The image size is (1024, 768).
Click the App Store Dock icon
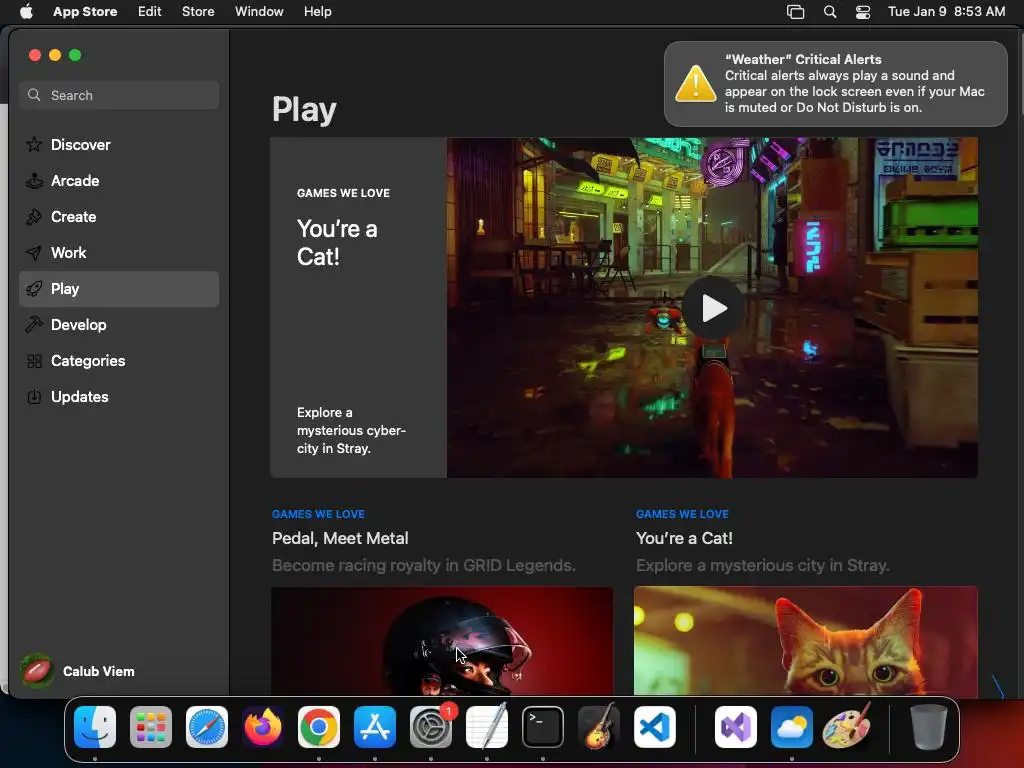click(x=375, y=727)
